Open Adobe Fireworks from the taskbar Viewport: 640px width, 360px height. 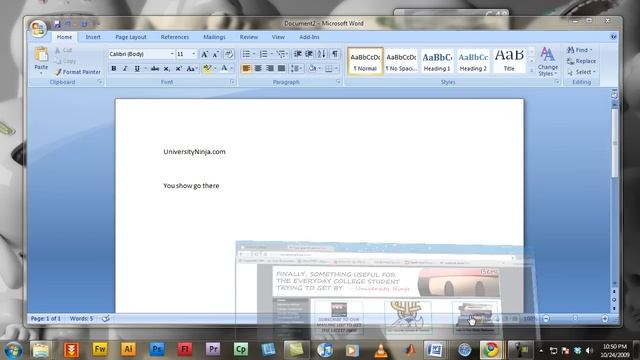tap(100, 350)
